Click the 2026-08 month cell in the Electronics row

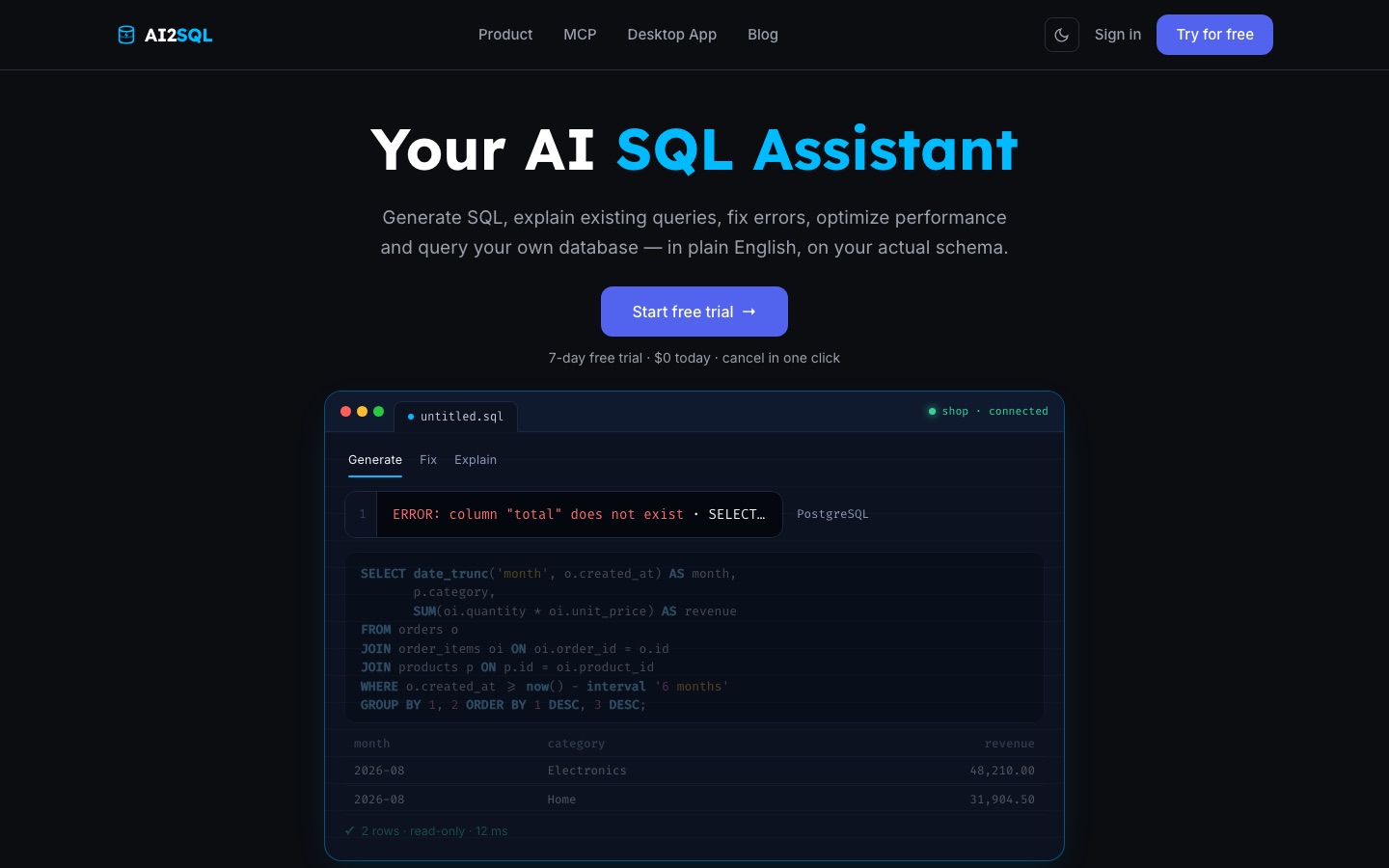coord(379,771)
